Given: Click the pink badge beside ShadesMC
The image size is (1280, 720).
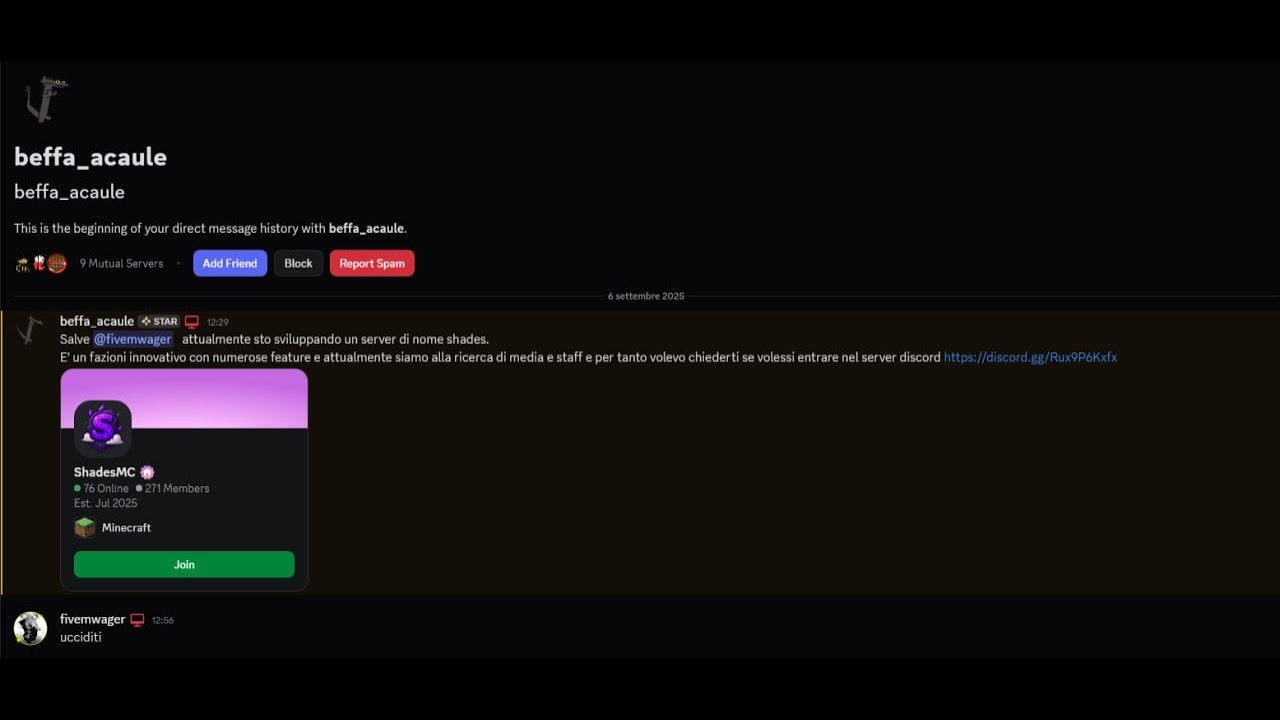Looking at the screenshot, I should (147, 472).
